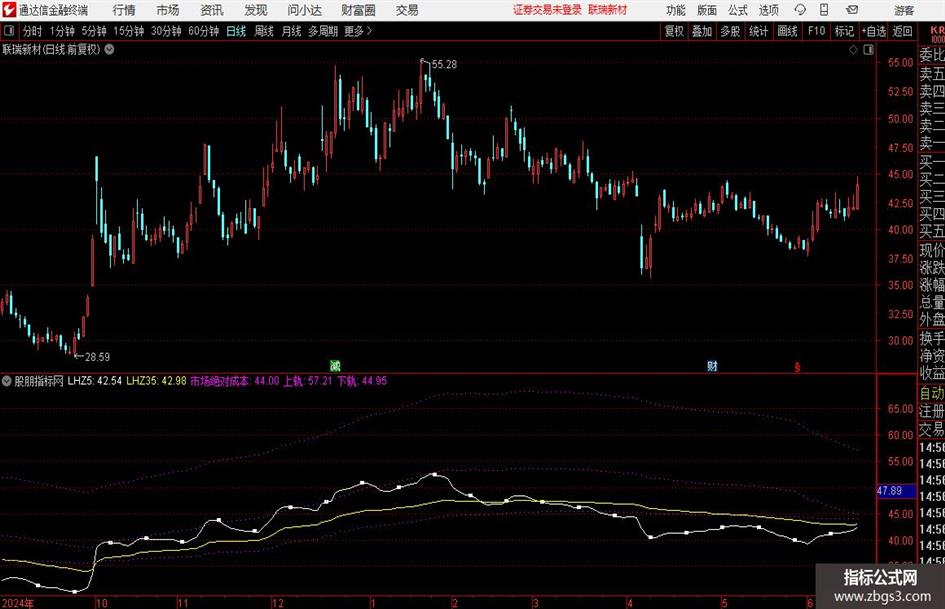Click the 返回 back button
The image size is (945, 609).
pos(902,31)
